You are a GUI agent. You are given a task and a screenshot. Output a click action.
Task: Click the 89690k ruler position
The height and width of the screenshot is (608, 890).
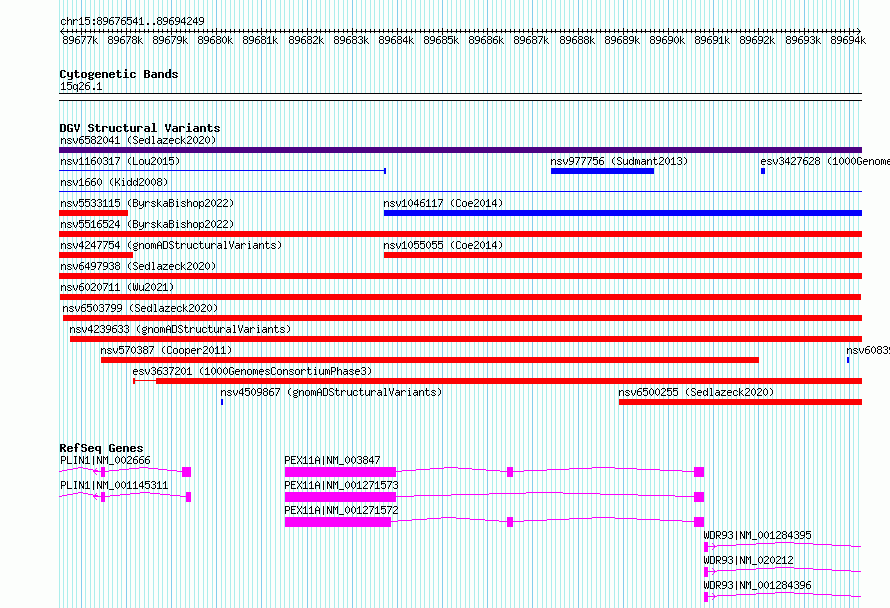click(666, 40)
